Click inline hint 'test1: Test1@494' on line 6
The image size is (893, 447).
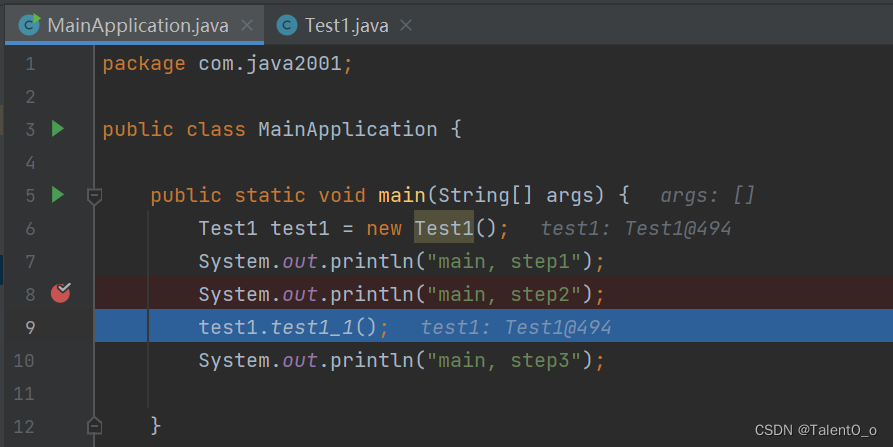point(636,228)
